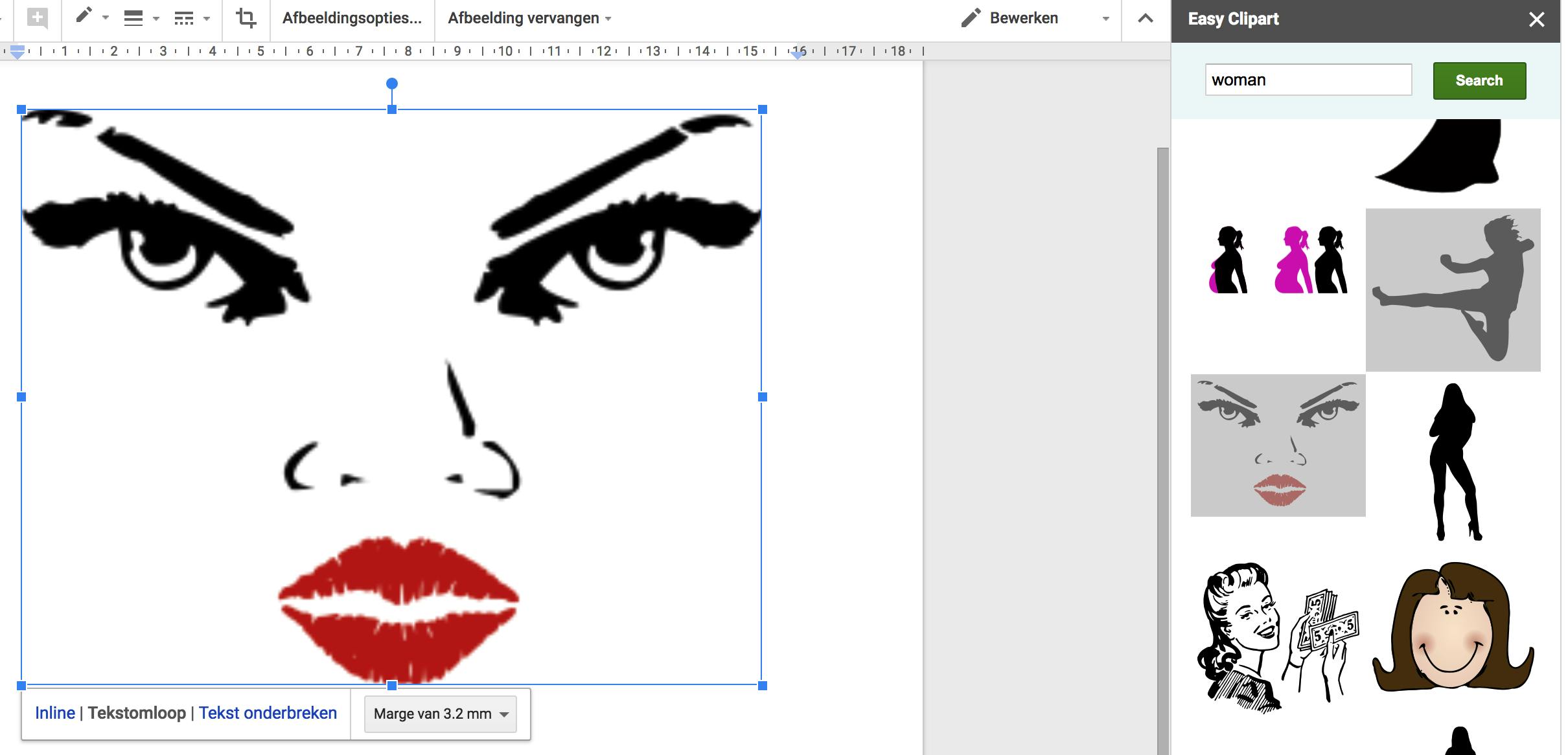Open Afbeeldingsopties menu

[352, 18]
